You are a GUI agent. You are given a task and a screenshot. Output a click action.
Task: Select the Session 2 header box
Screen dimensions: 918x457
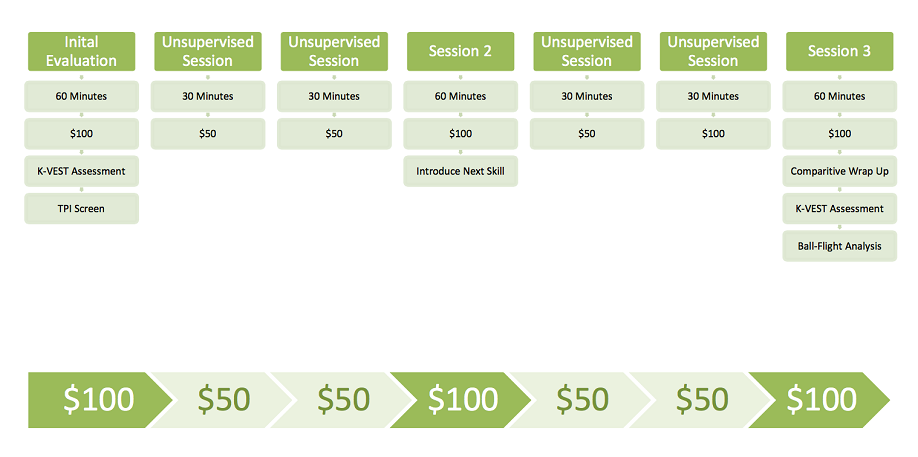click(x=460, y=51)
